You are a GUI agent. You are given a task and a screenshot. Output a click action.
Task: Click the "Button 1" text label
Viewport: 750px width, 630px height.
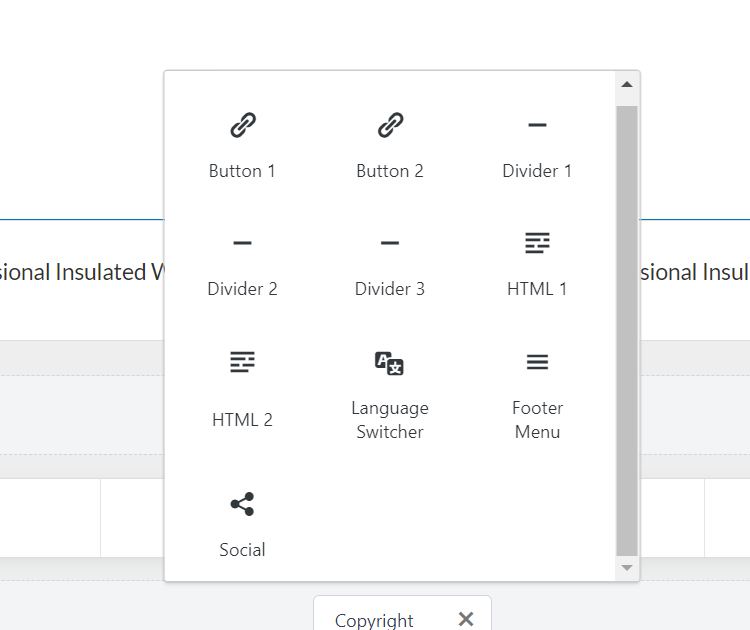point(242,171)
